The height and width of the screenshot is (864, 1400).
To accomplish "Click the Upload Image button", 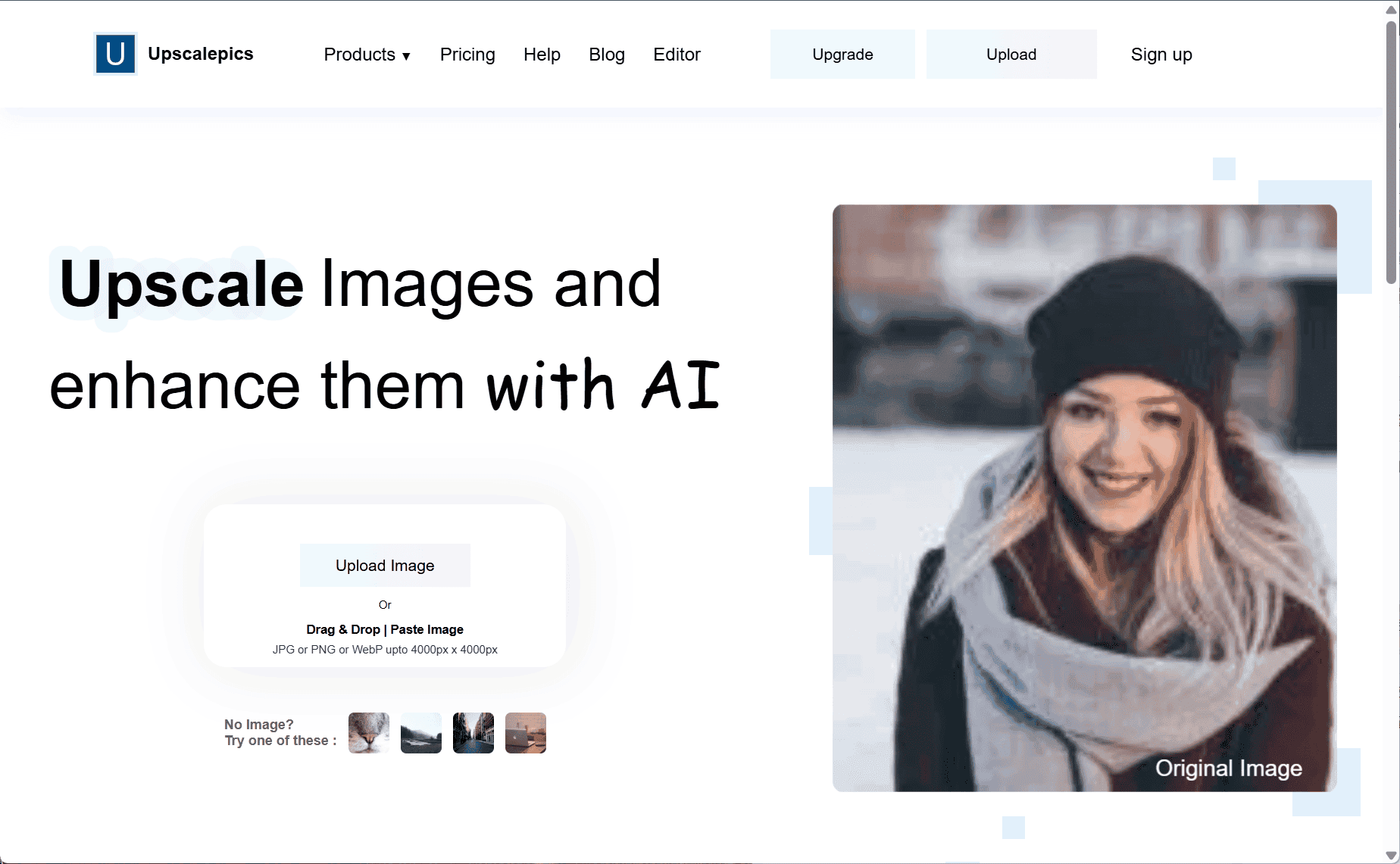I will click(x=385, y=565).
